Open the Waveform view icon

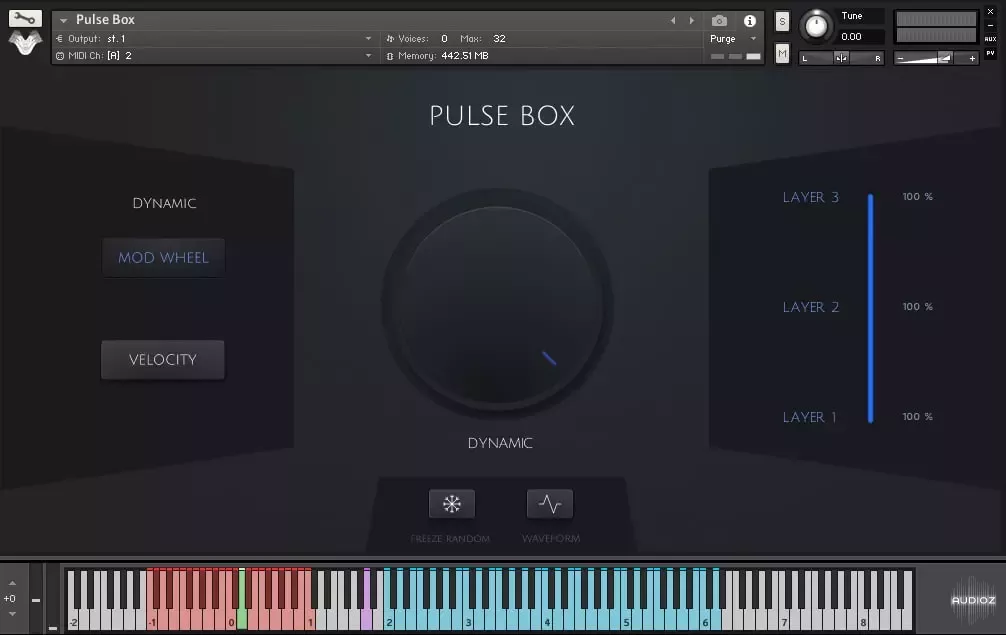point(551,503)
